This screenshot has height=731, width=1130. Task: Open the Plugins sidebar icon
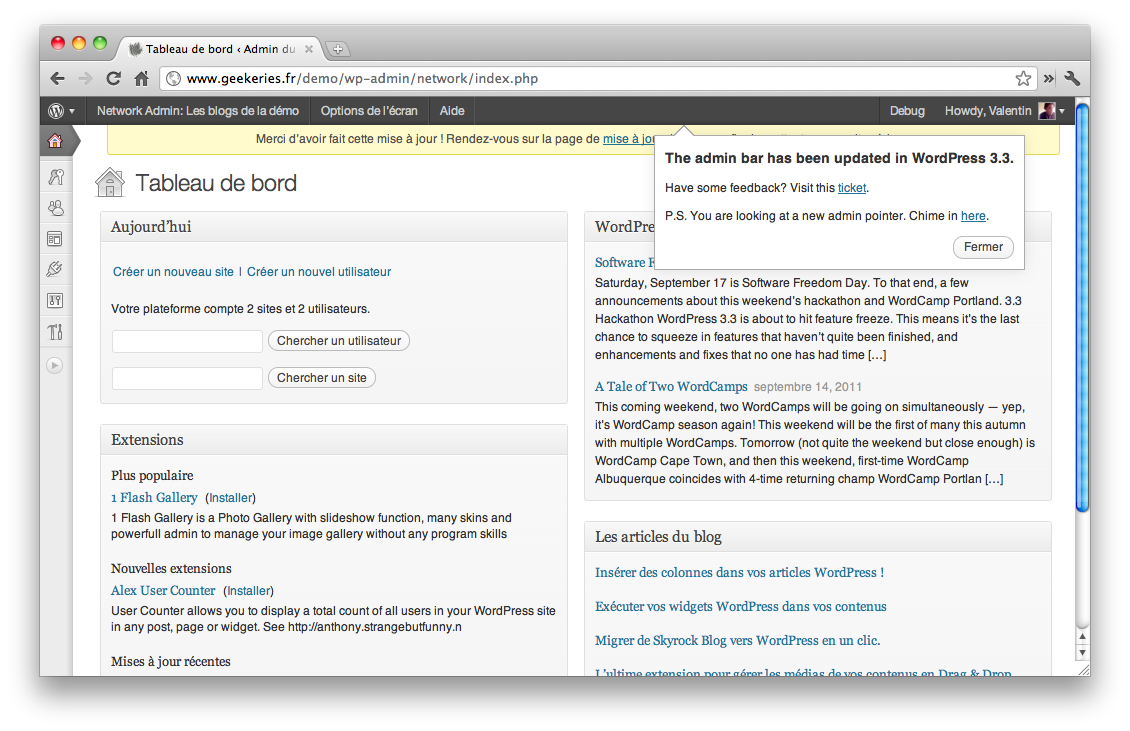[x=55, y=269]
